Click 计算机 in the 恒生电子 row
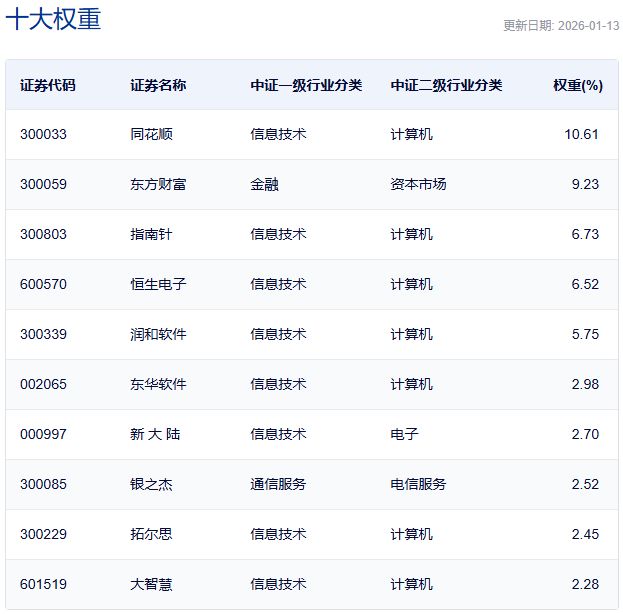This screenshot has width=623, height=614. [x=412, y=284]
